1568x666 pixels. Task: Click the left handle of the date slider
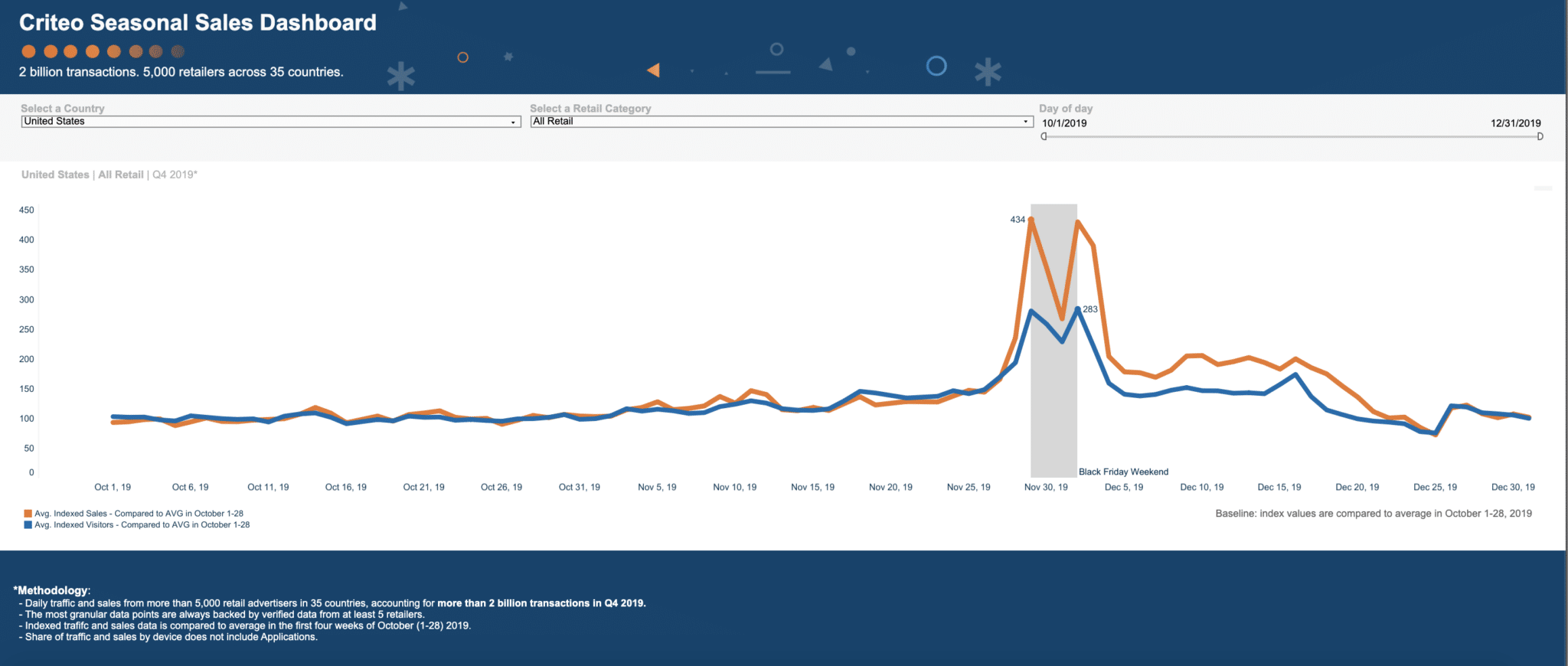(1044, 136)
